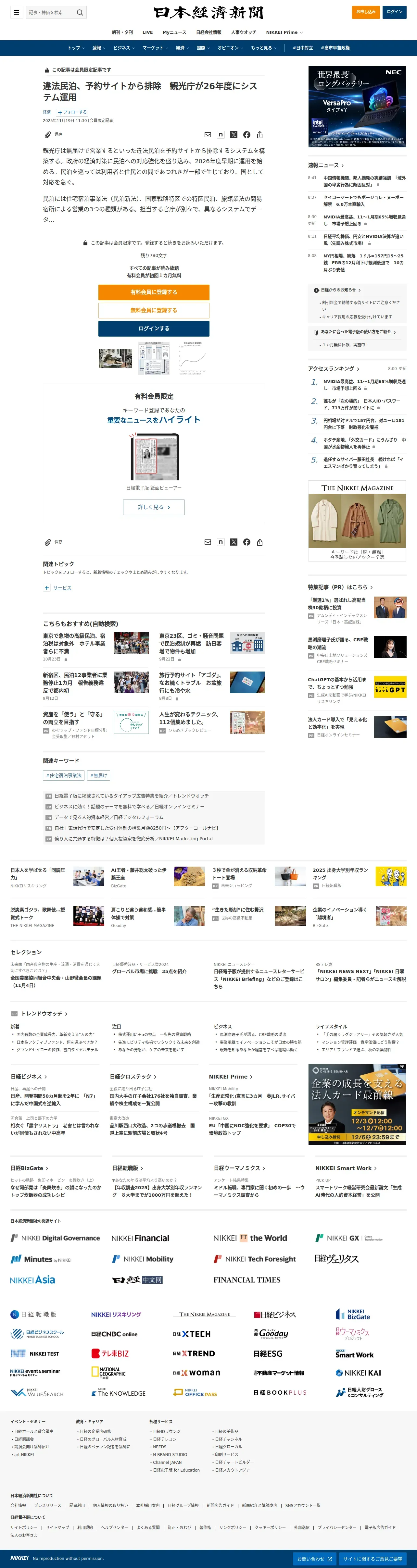The width and height of the screenshot is (417, 1568).
Task: Share to note icon below article
Action: pos(221,542)
